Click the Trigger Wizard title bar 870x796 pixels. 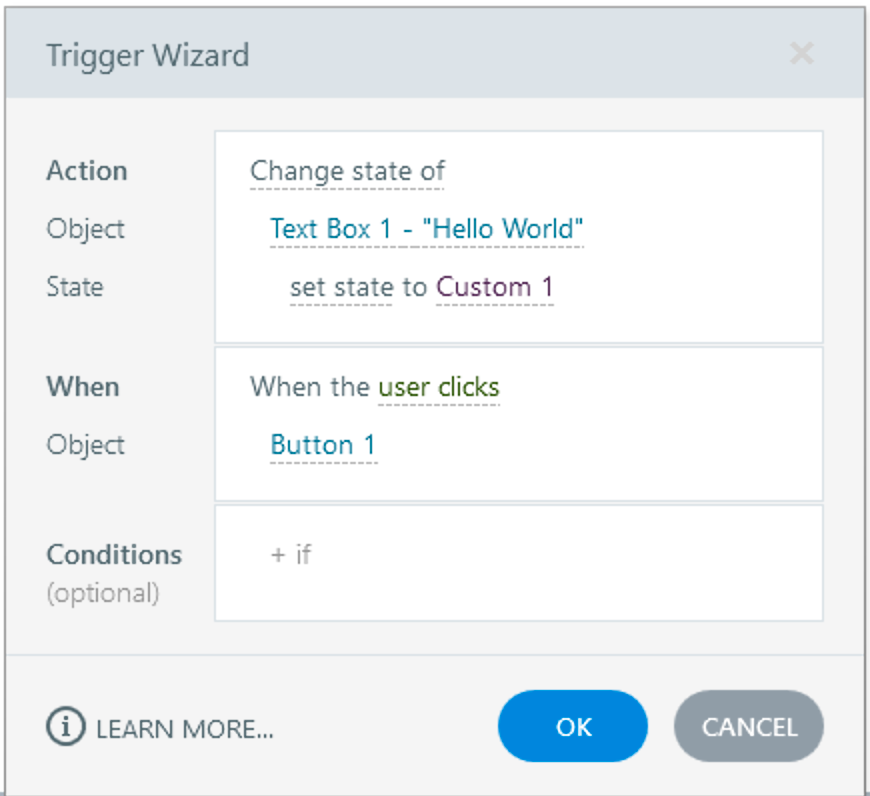pos(400,55)
